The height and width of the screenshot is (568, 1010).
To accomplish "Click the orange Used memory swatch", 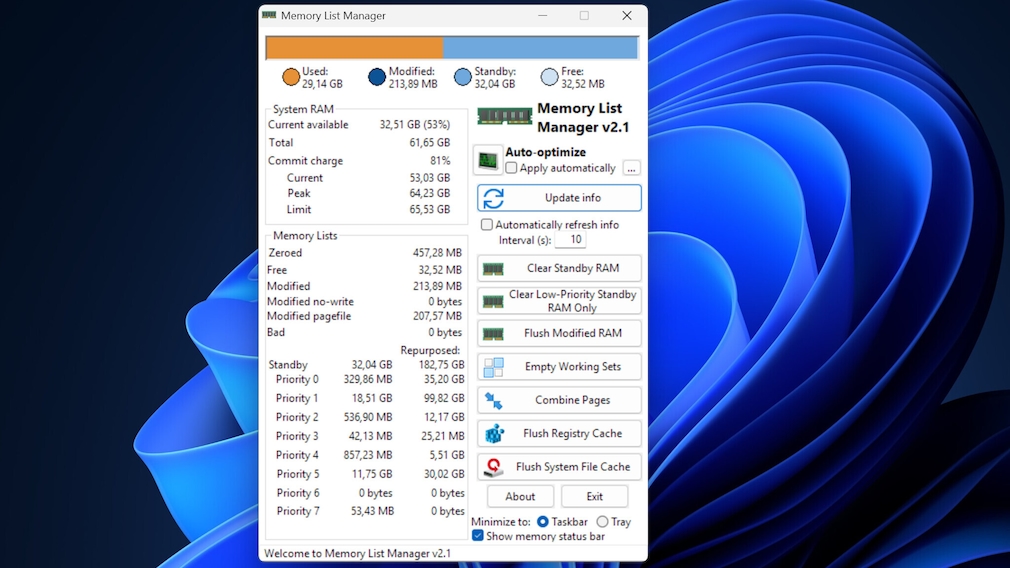I will point(291,77).
